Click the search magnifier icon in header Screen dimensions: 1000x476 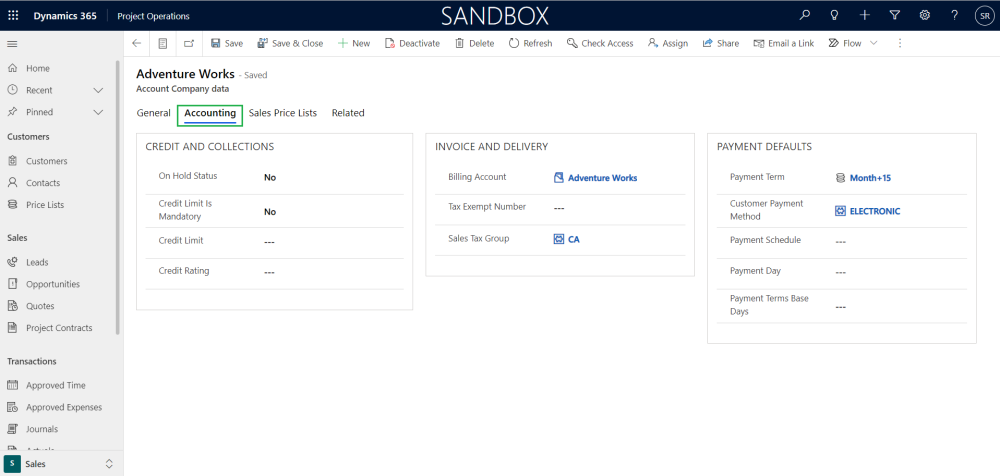pos(805,16)
